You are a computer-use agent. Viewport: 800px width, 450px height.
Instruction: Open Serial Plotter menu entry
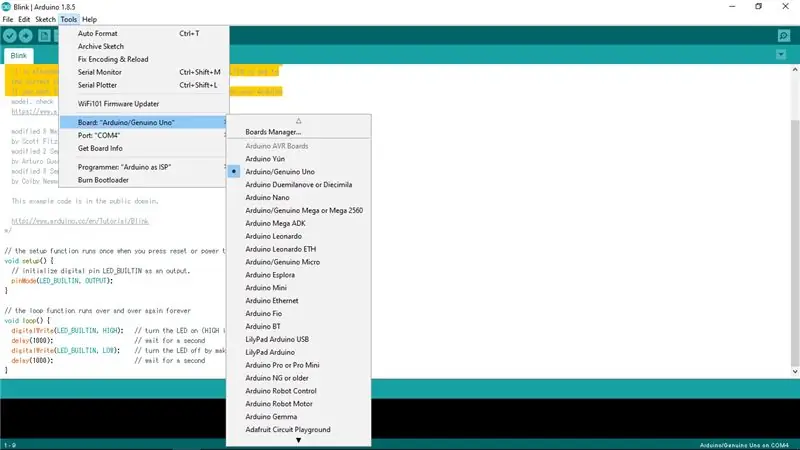(144, 85)
